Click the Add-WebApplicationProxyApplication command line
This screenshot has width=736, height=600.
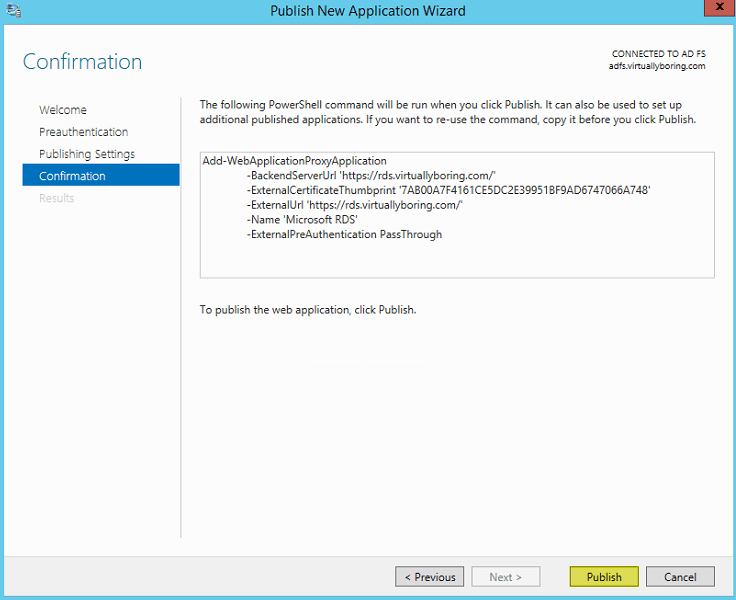tap(294, 161)
